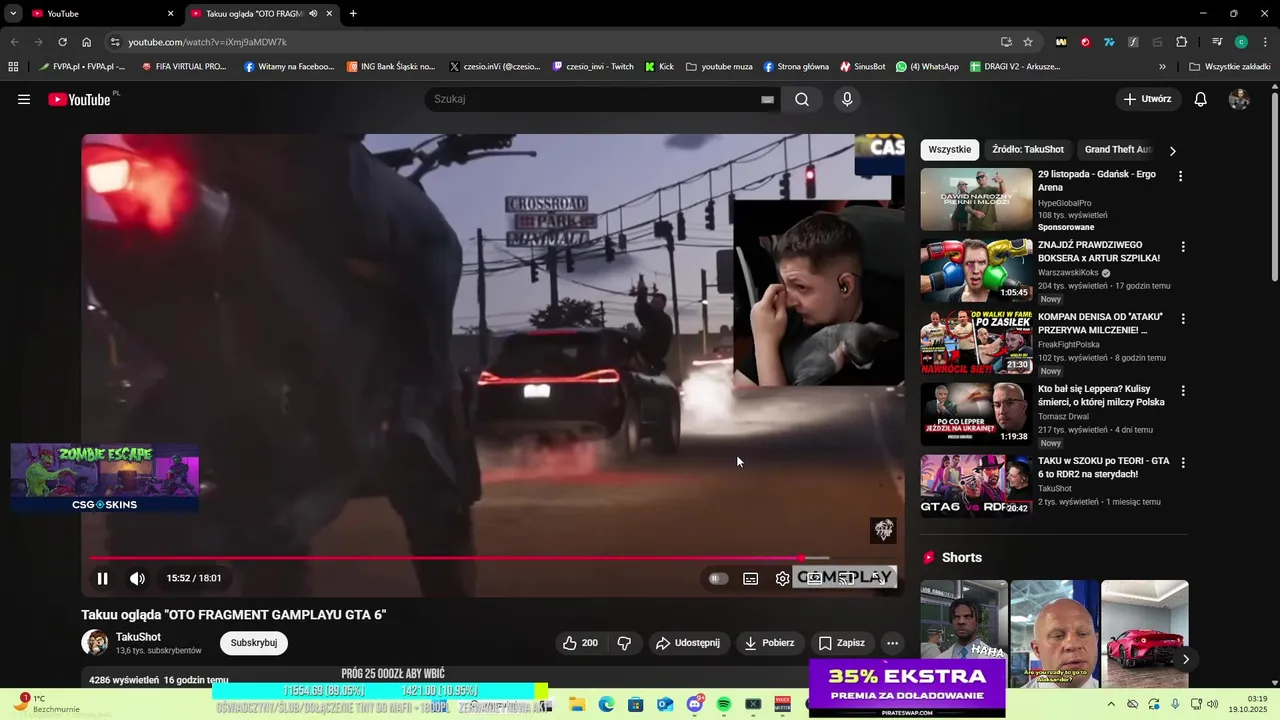
Task: Dislike the video
Action: 624,643
